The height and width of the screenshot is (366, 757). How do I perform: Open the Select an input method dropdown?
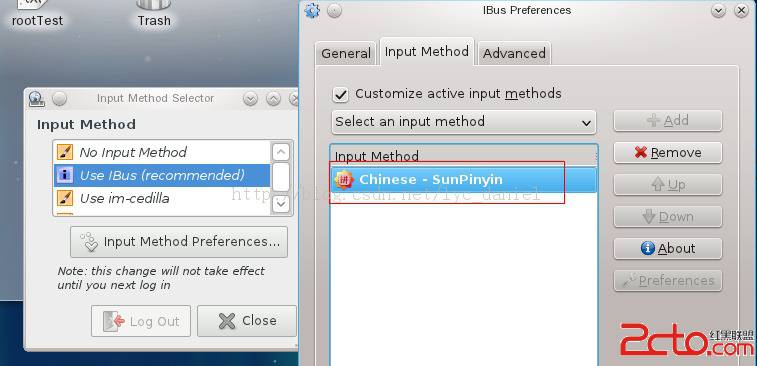[464, 122]
